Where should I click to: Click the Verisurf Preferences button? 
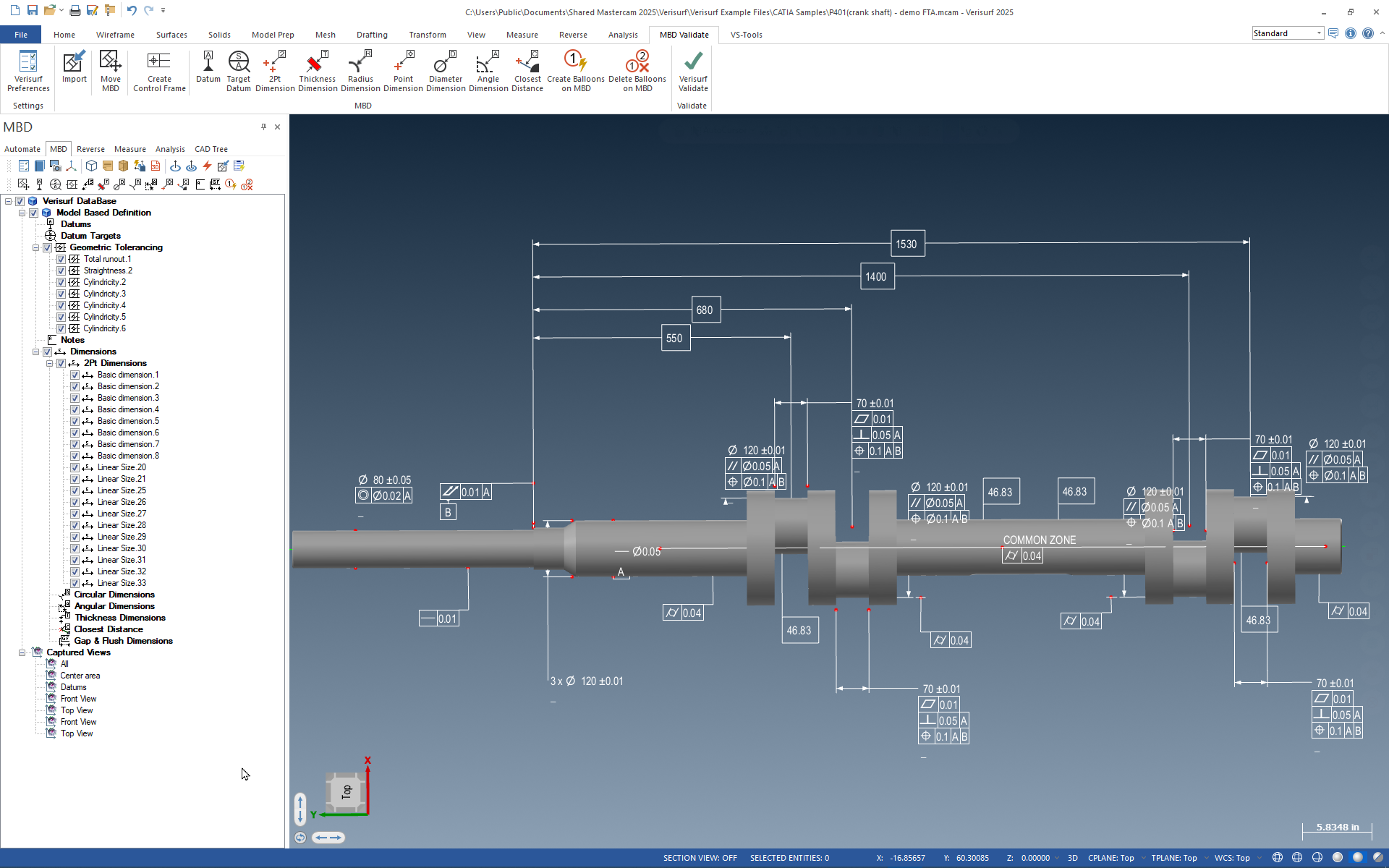click(27, 70)
